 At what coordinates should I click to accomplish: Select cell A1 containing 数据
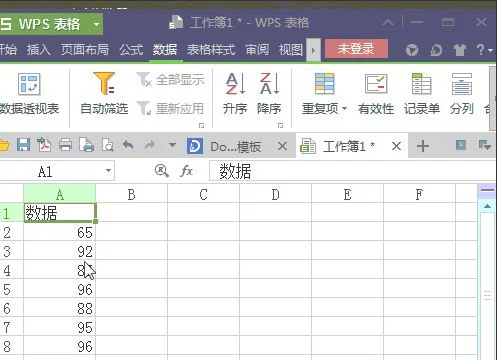60,213
